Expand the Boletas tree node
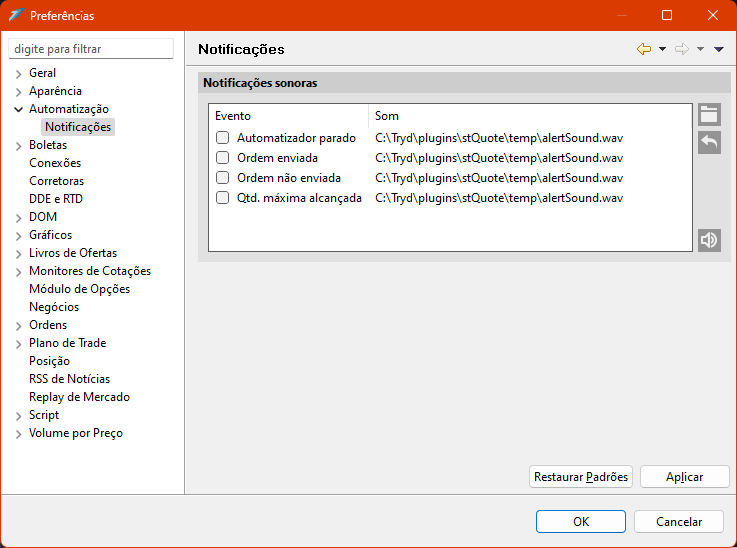This screenshot has width=737, height=548. (18, 146)
